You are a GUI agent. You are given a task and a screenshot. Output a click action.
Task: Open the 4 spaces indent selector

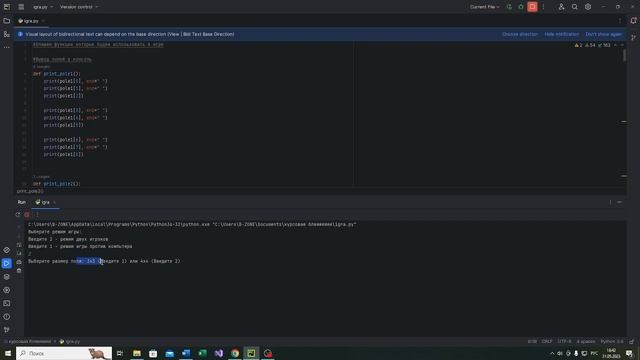click(586, 341)
